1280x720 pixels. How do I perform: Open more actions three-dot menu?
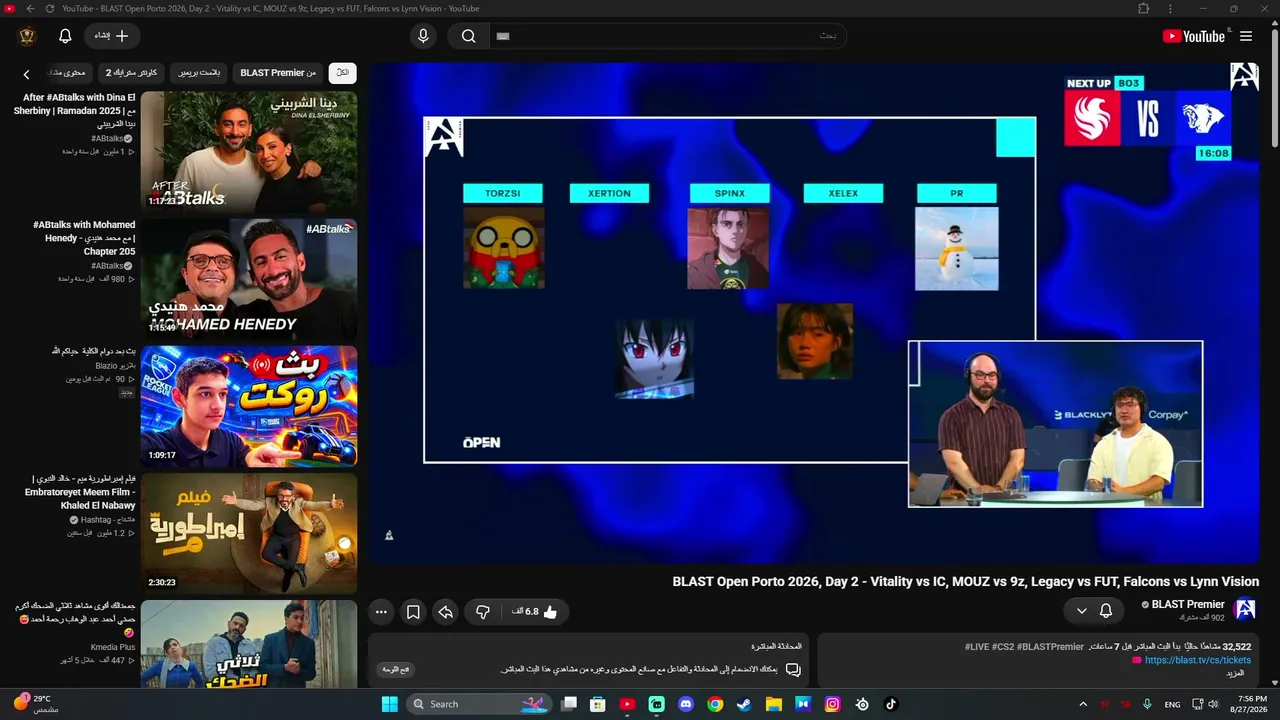[381, 612]
